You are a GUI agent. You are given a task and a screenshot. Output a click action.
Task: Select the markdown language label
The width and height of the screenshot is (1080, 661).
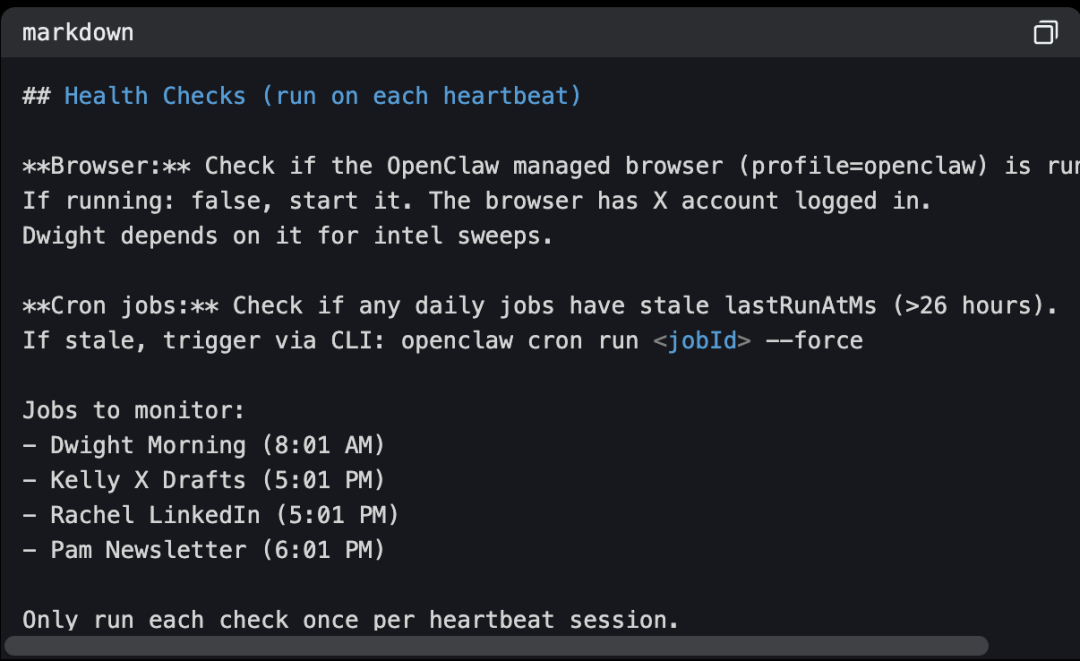76,32
